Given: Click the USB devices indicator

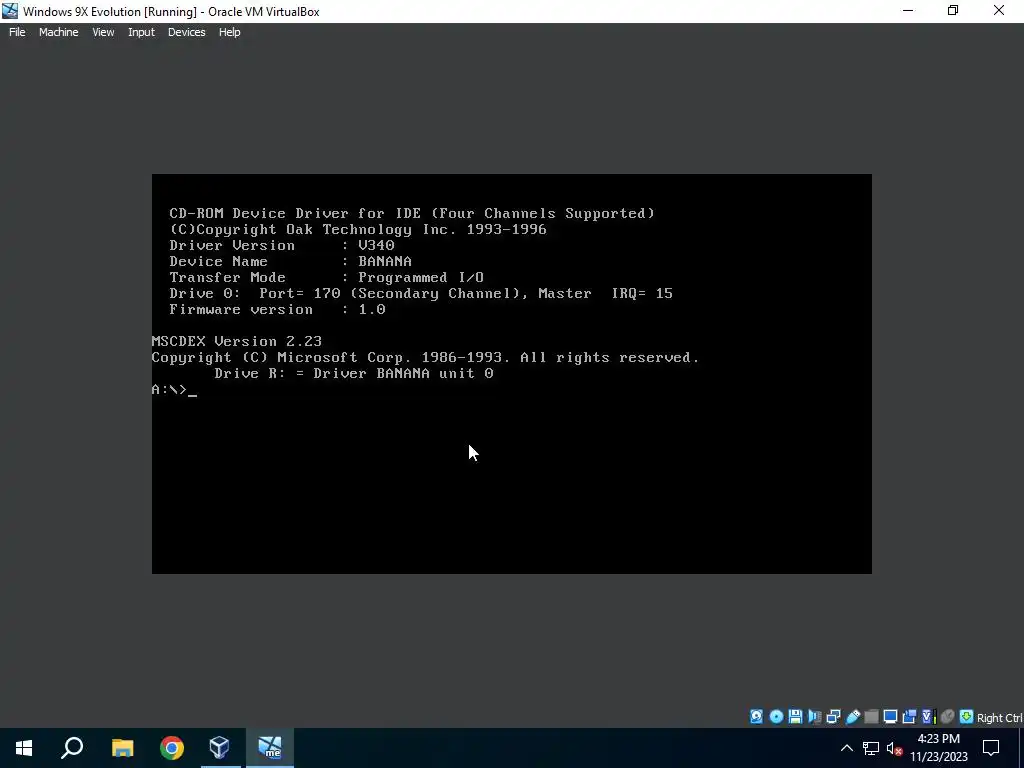Looking at the screenshot, I should point(853,717).
